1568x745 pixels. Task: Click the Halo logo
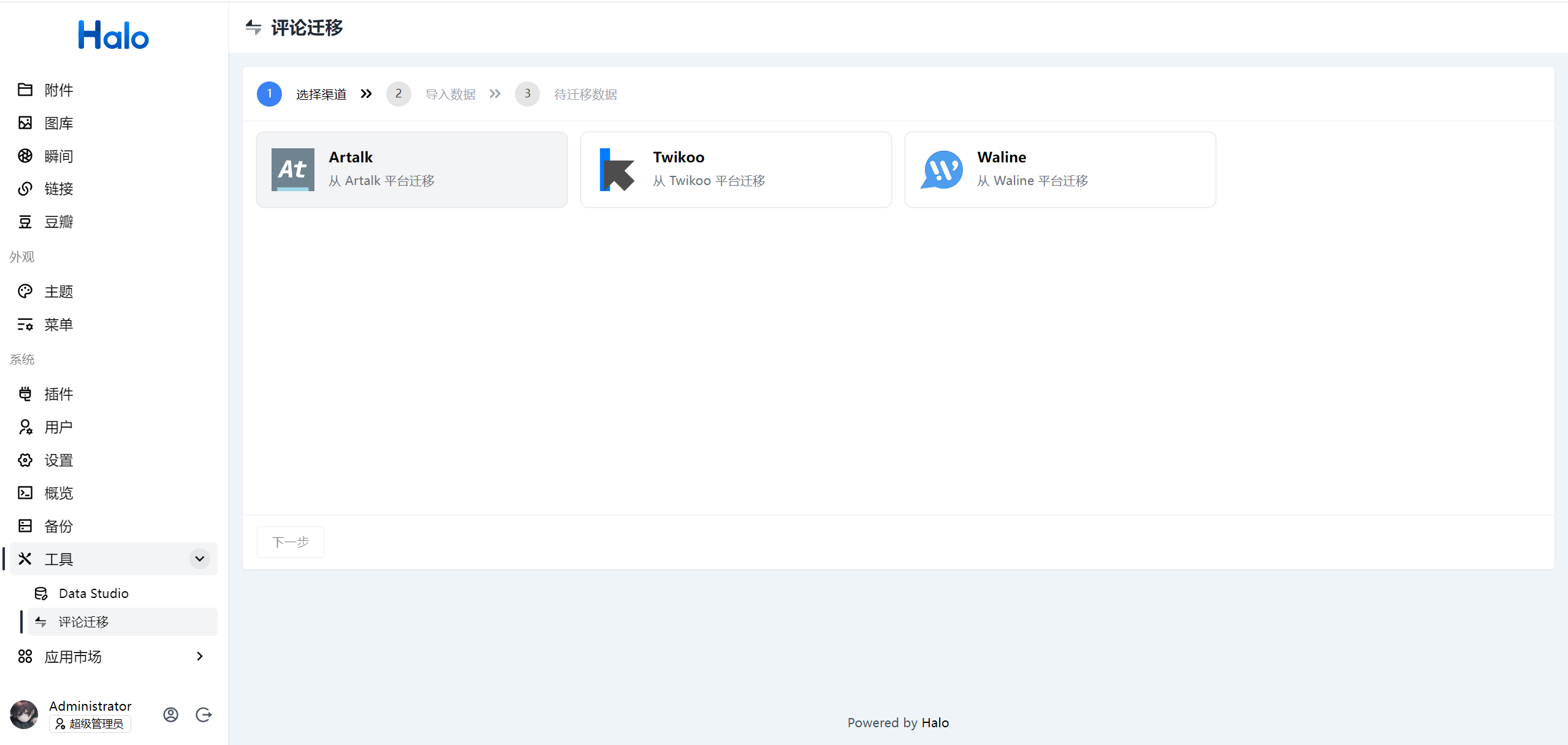point(113,35)
